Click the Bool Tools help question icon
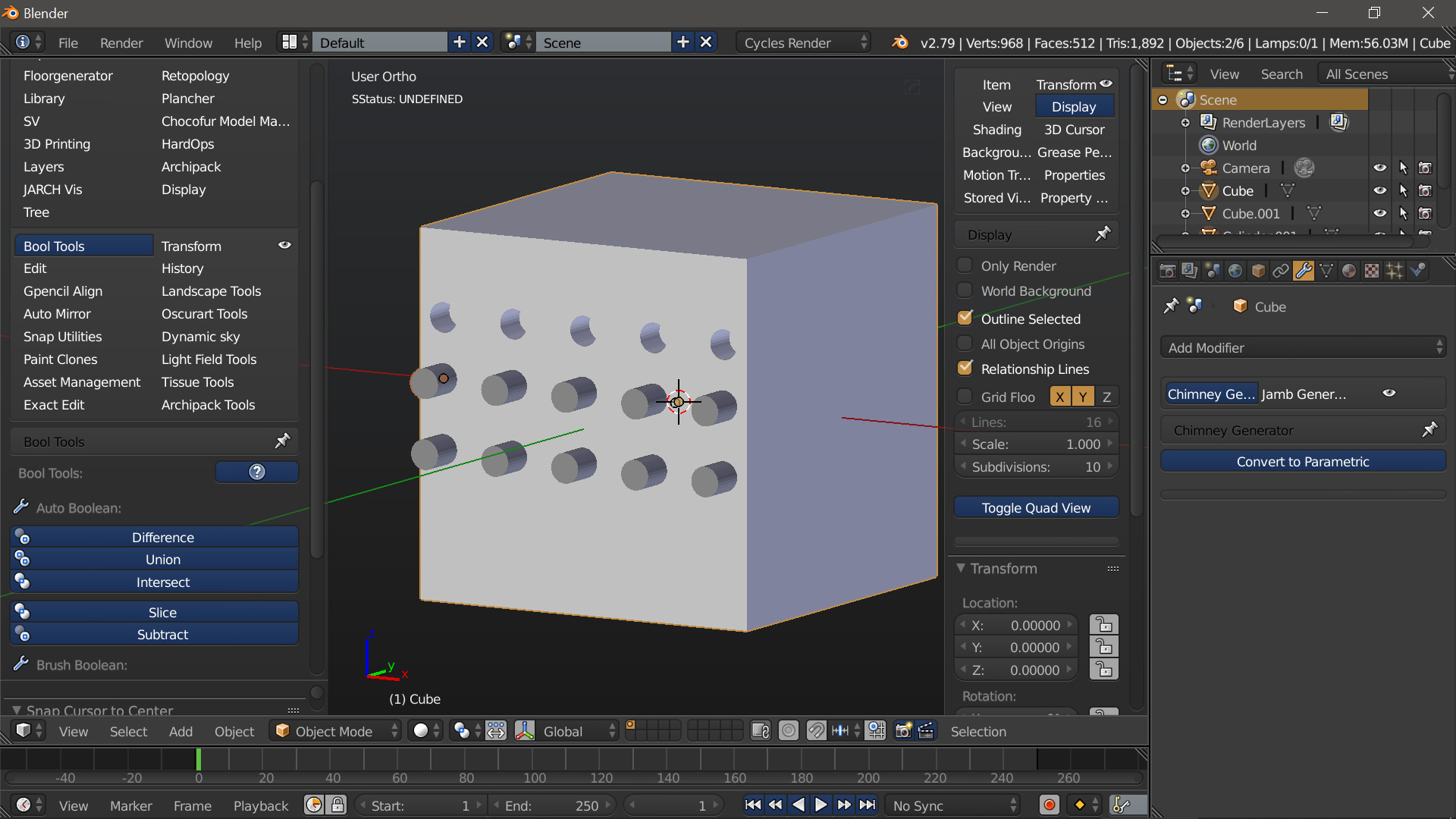 pos(257,472)
